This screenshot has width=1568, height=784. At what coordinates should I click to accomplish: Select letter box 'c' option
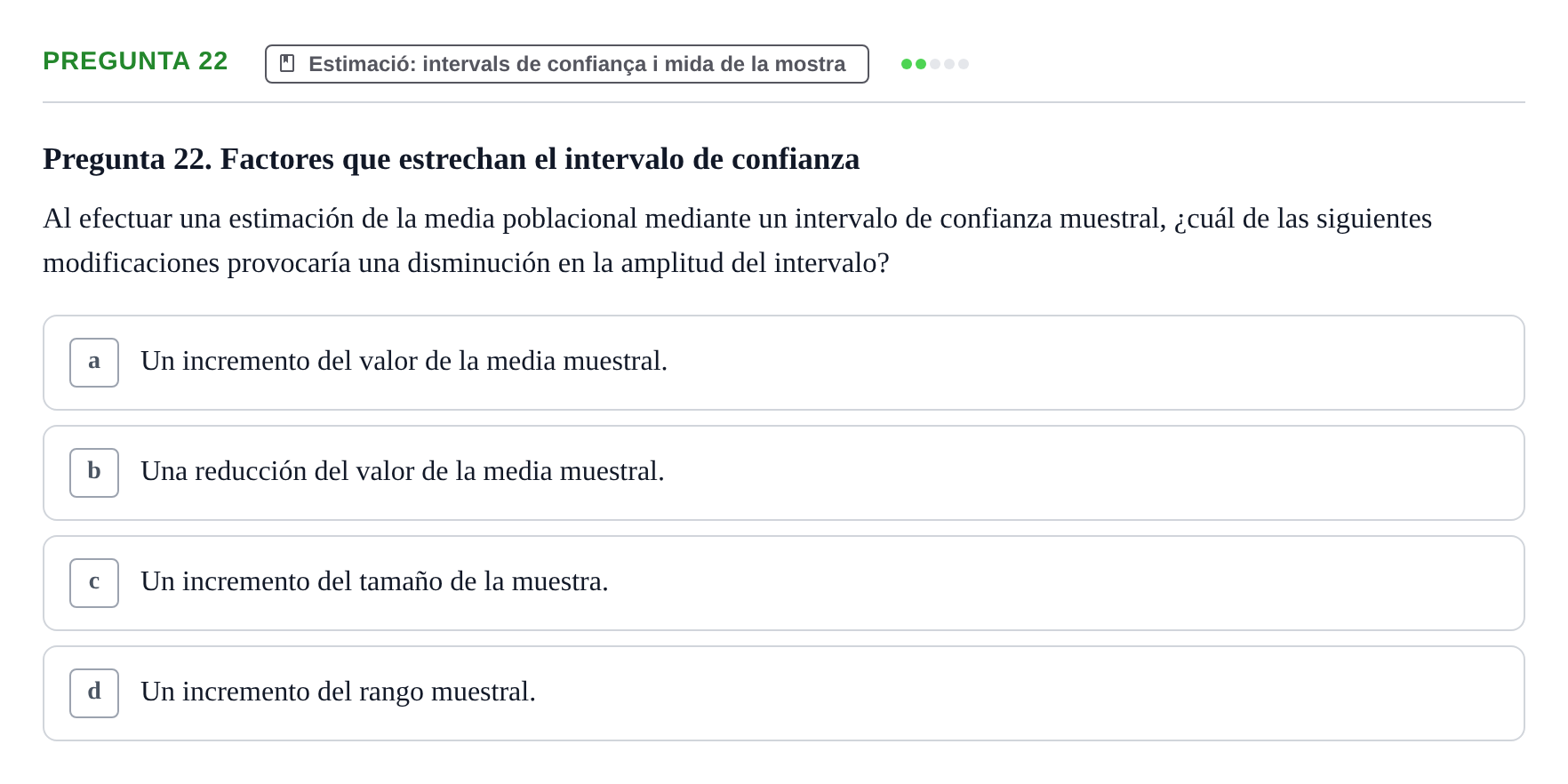pyautogui.click(x=94, y=583)
